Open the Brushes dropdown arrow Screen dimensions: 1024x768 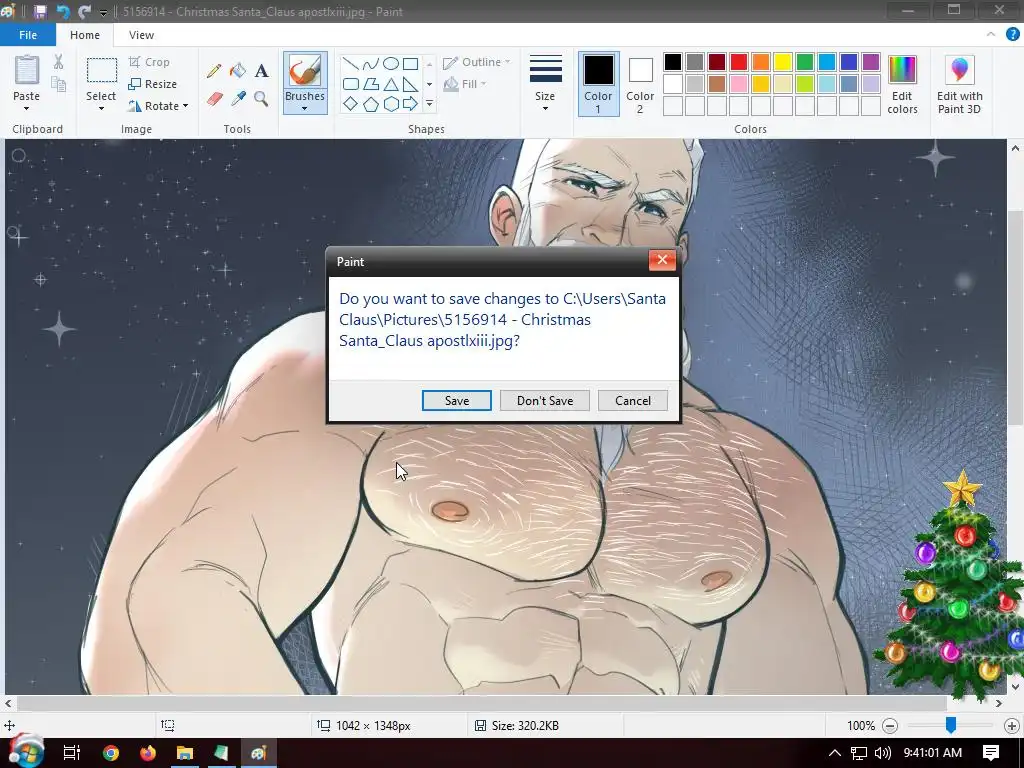(x=305, y=108)
